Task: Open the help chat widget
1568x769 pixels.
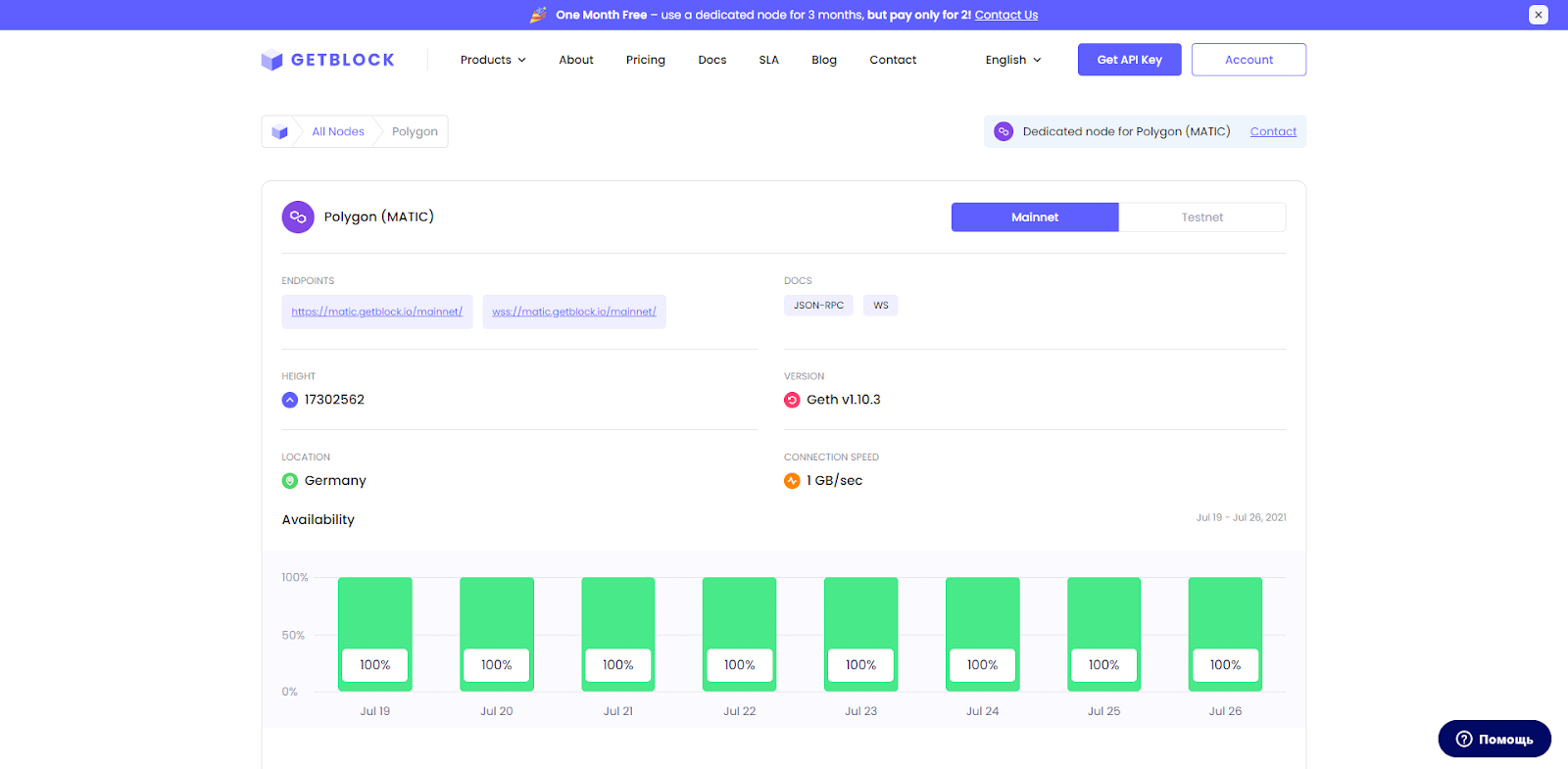Action: [x=1494, y=739]
